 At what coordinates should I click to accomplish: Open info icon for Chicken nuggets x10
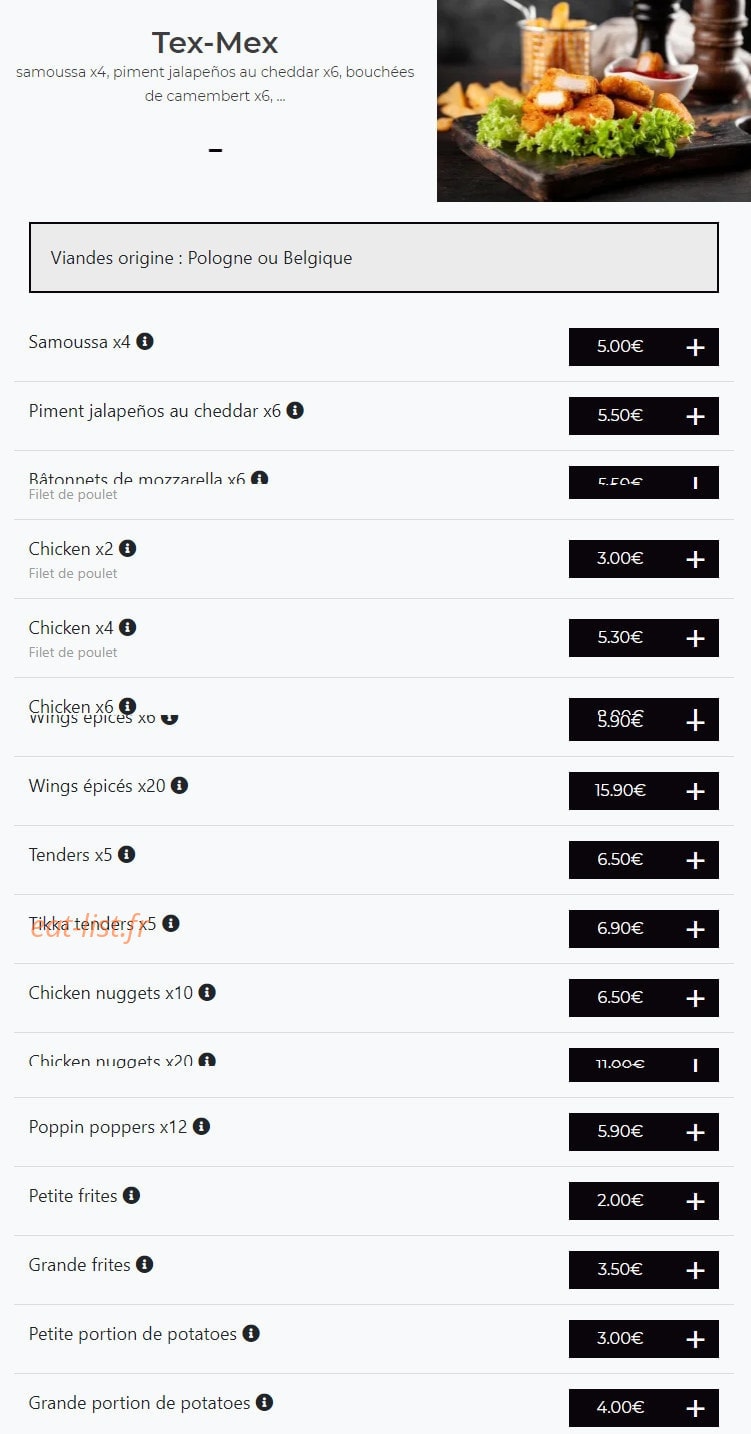(x=207, y=993)
